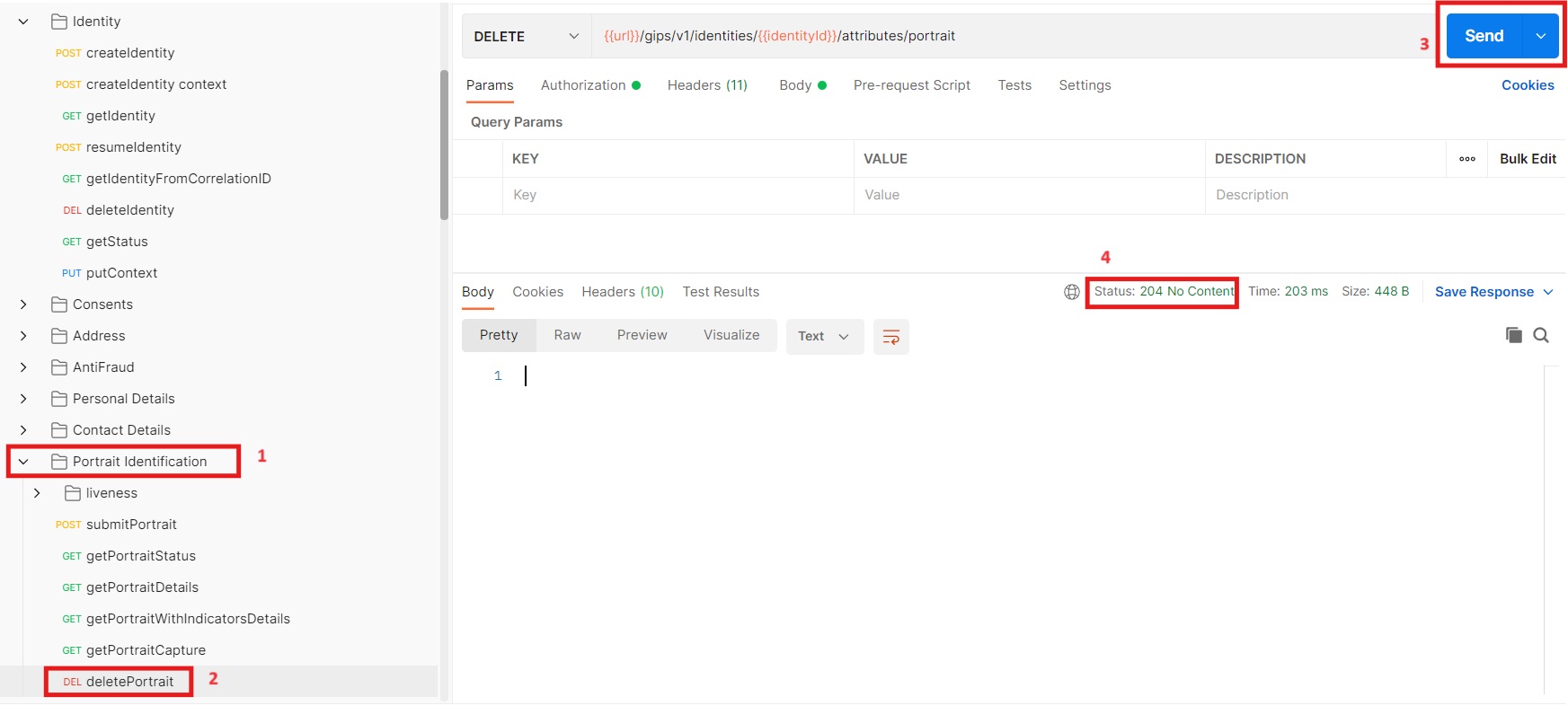Switch response view to Visualize
Screen dimensions: 1568x706
pos(731,335)
